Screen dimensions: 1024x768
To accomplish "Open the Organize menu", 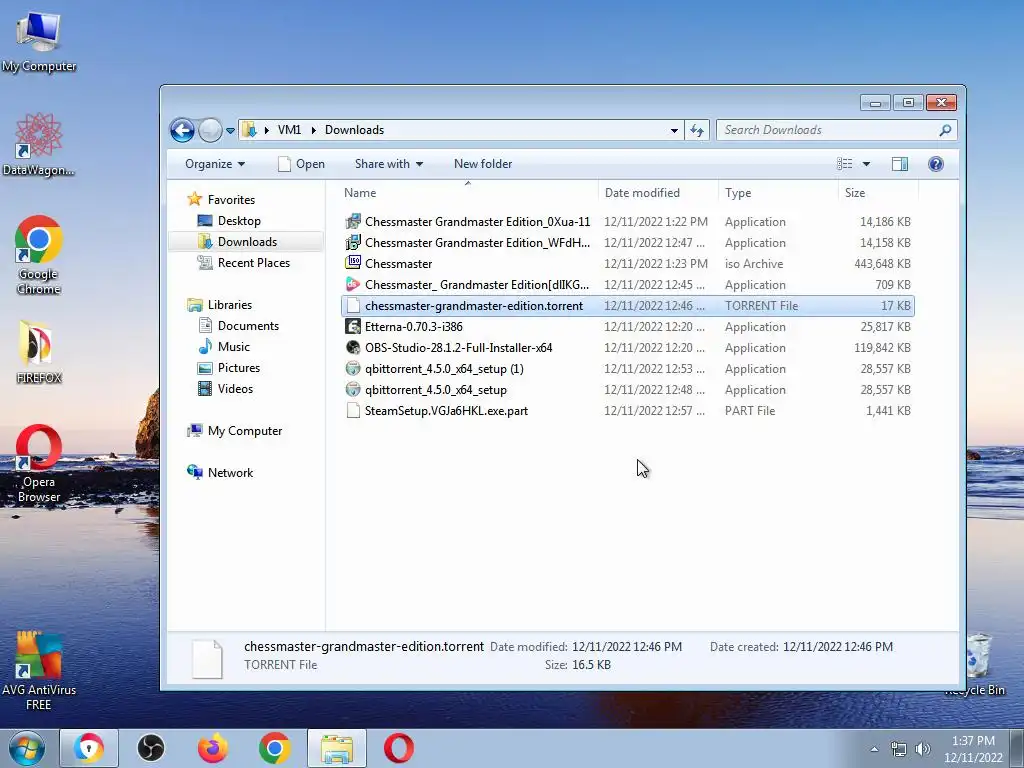I will (215, 164).
